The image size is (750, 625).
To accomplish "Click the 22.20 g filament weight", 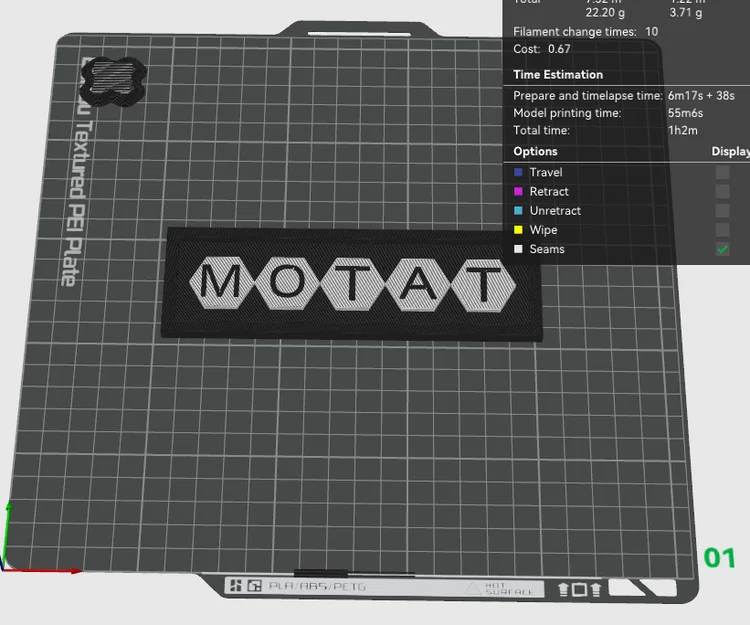I will (x=605, y=12).
